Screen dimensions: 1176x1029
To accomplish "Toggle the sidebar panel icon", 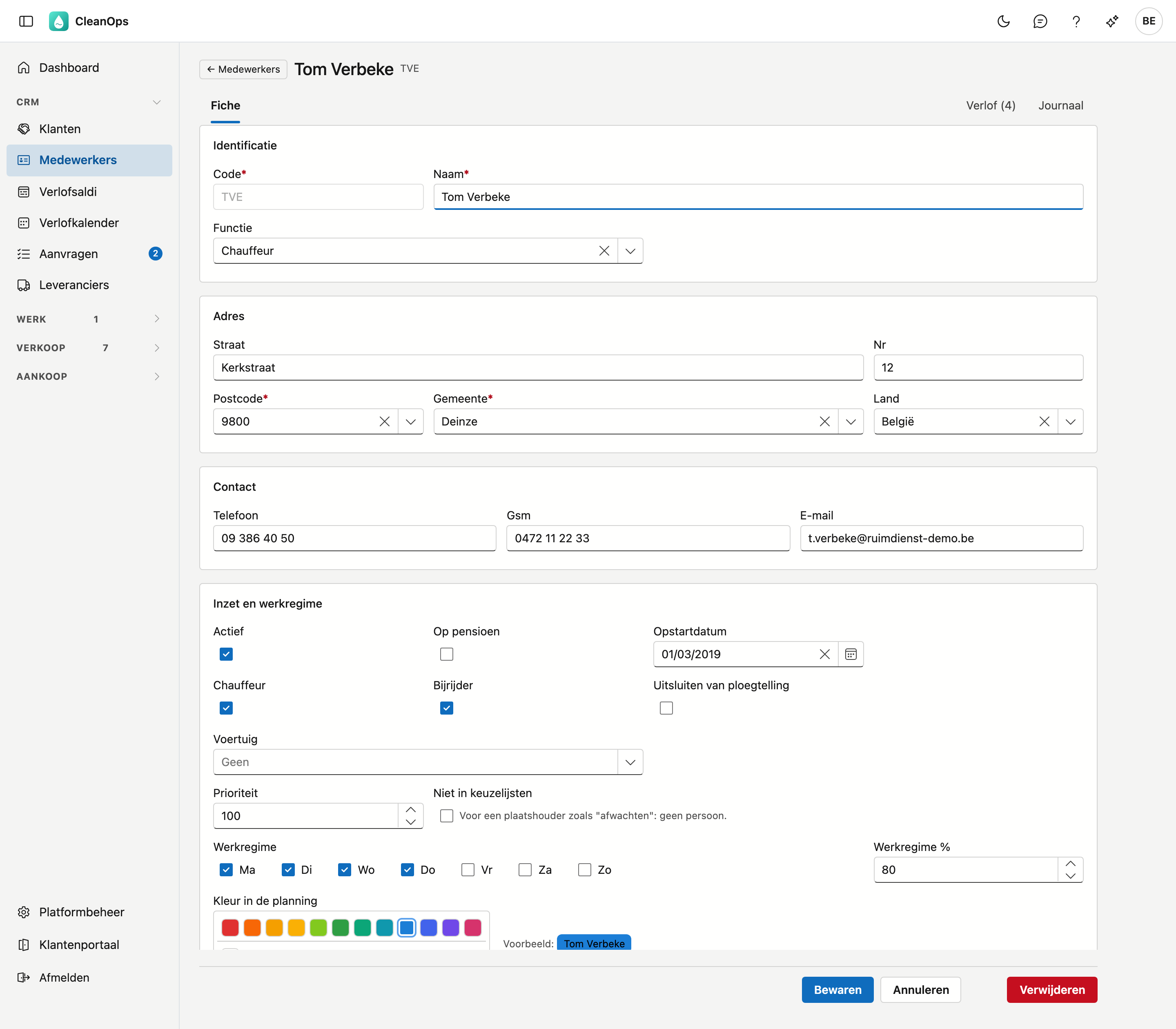I will tap(26, 21).
